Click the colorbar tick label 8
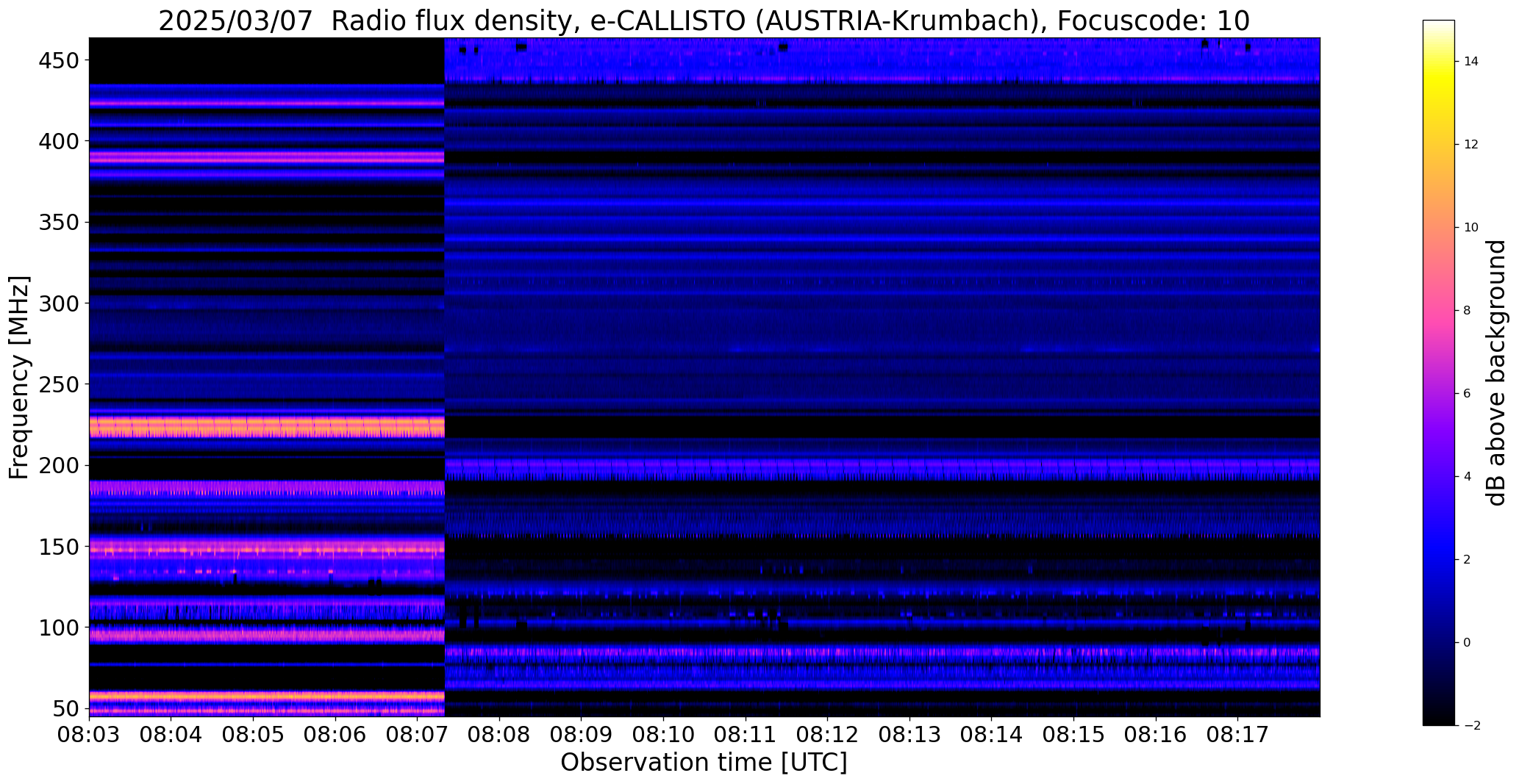Image resolution: width=1519 pixels, height=784 pixels. coord(1468,311)
